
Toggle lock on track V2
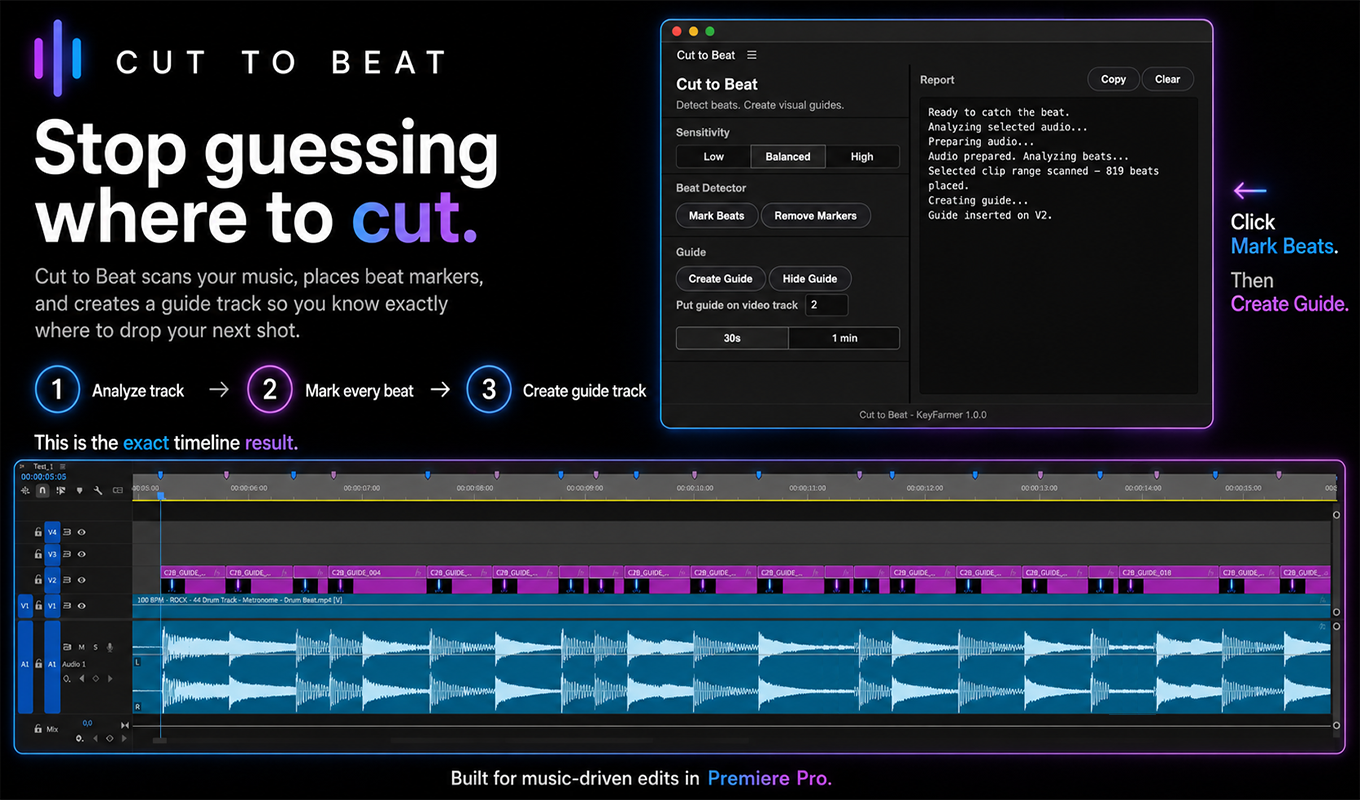coord(38,580)
